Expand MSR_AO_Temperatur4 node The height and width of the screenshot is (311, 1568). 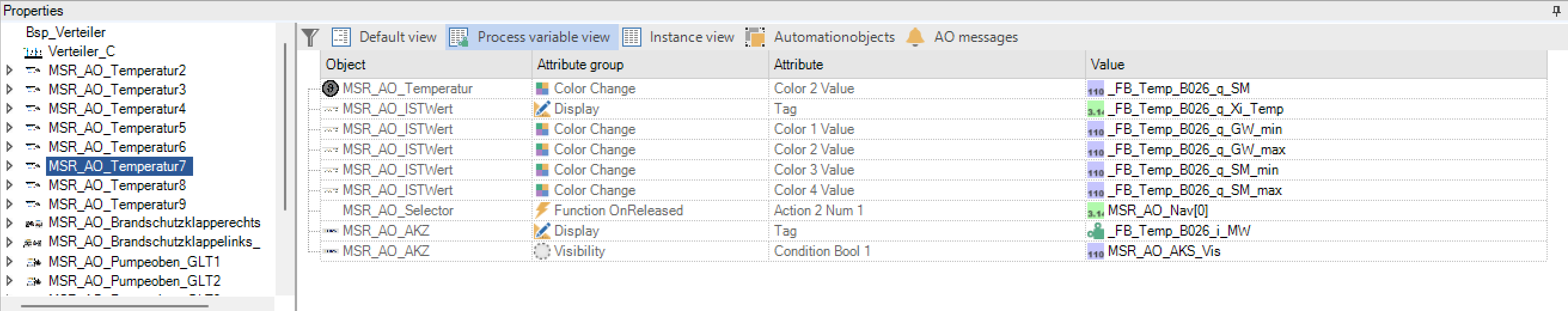pyautogui.click(x=9, y=109)
